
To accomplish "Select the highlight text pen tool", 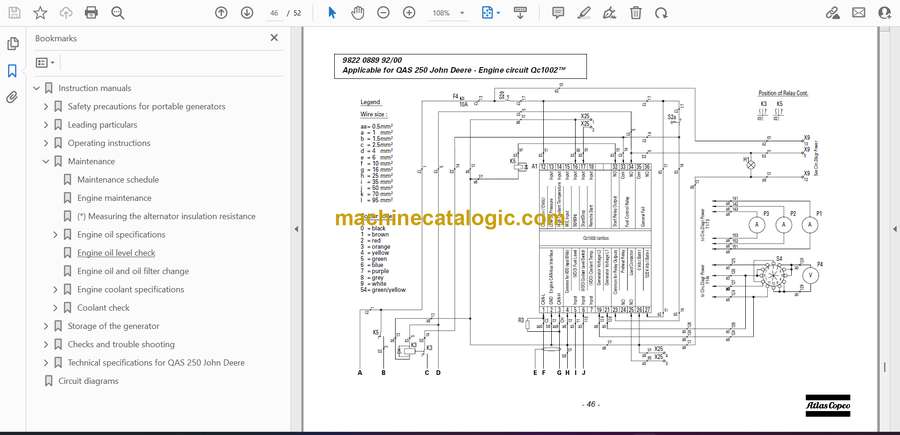I will (x=584, y=13).
